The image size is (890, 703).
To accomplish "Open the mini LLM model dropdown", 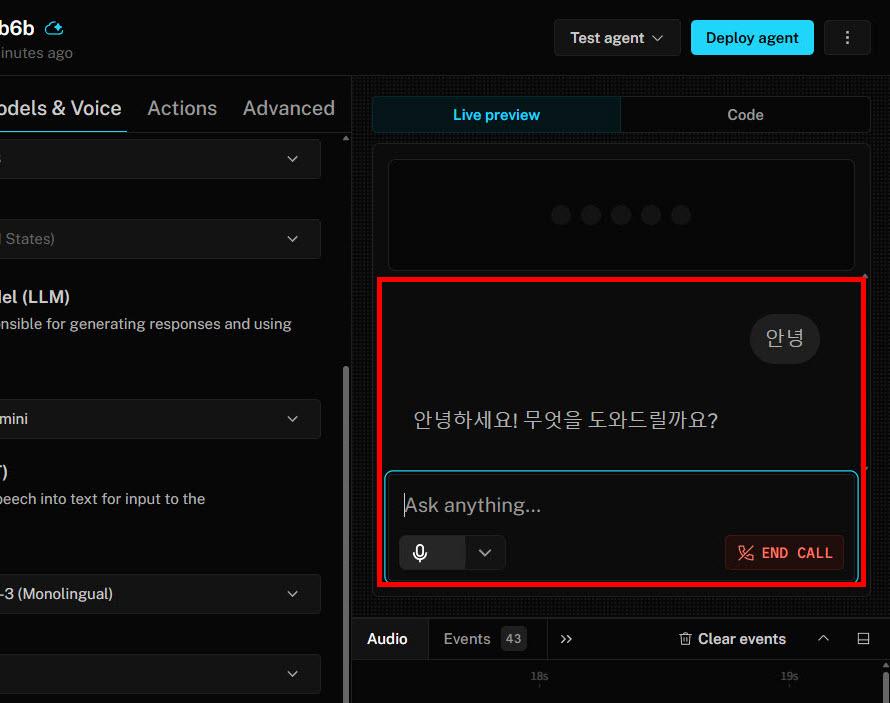I will pos(160,419).
